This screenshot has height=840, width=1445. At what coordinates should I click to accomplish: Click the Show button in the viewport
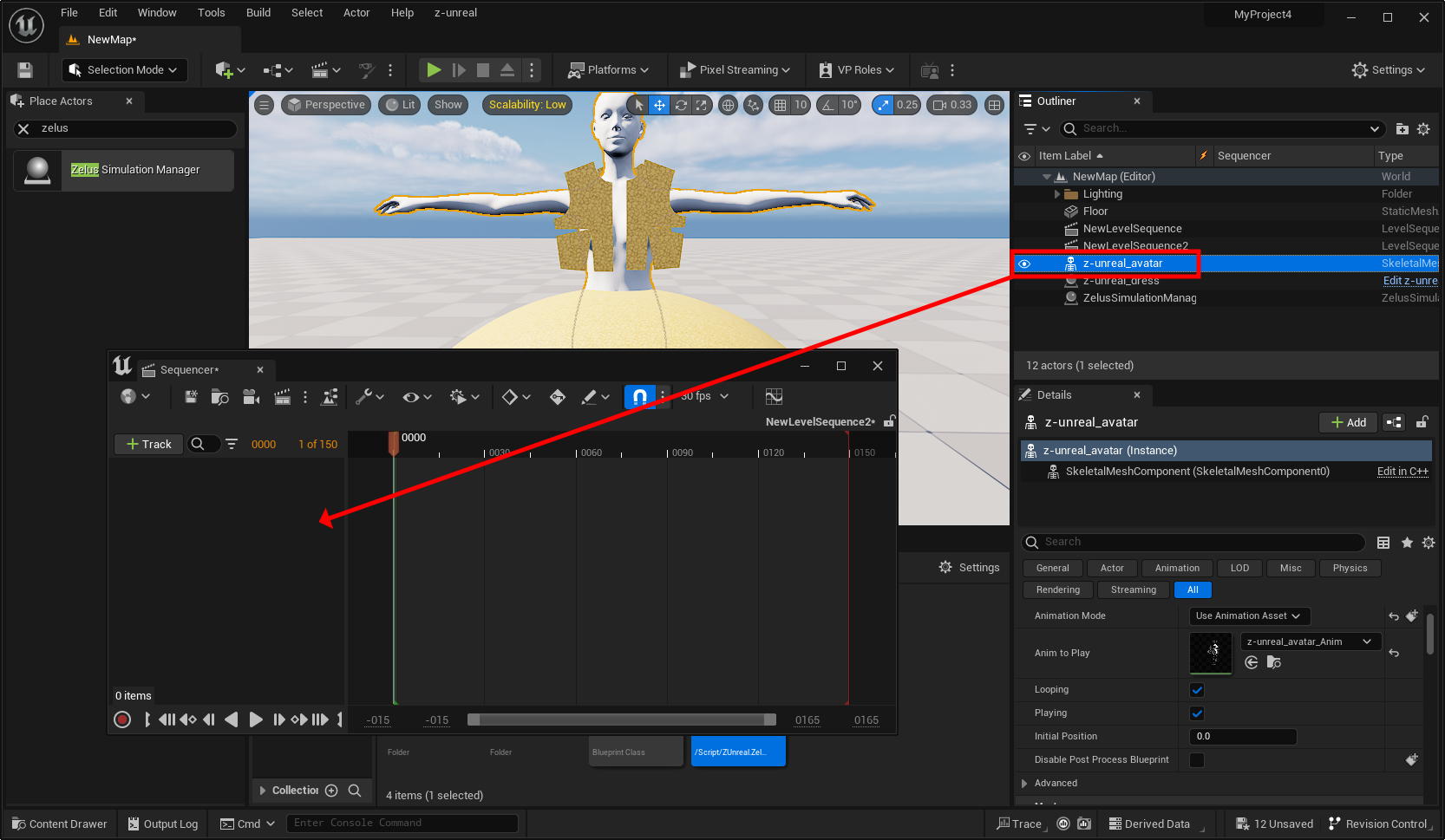tap(448, 105)
